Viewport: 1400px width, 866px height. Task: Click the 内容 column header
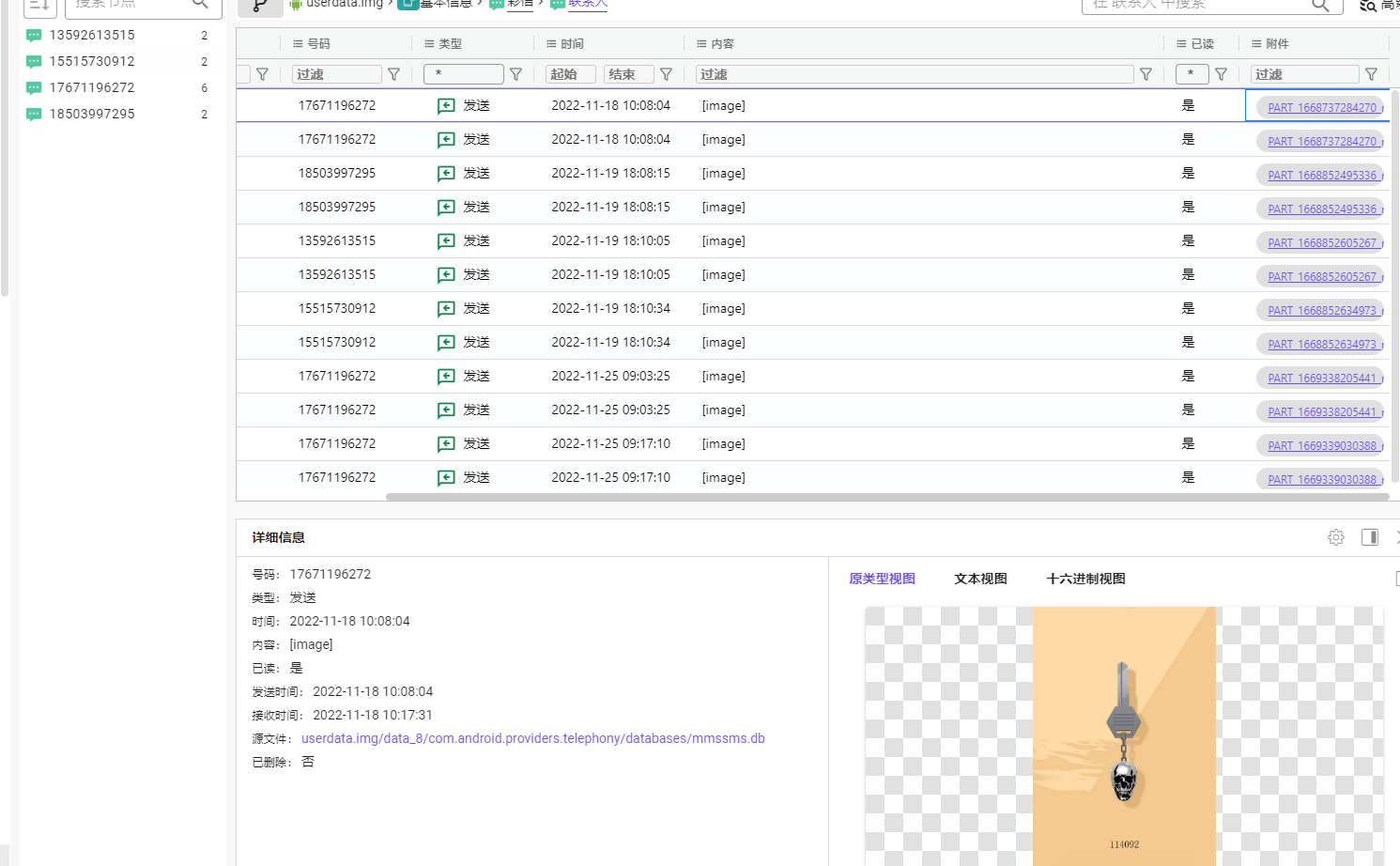pos(722,44)
